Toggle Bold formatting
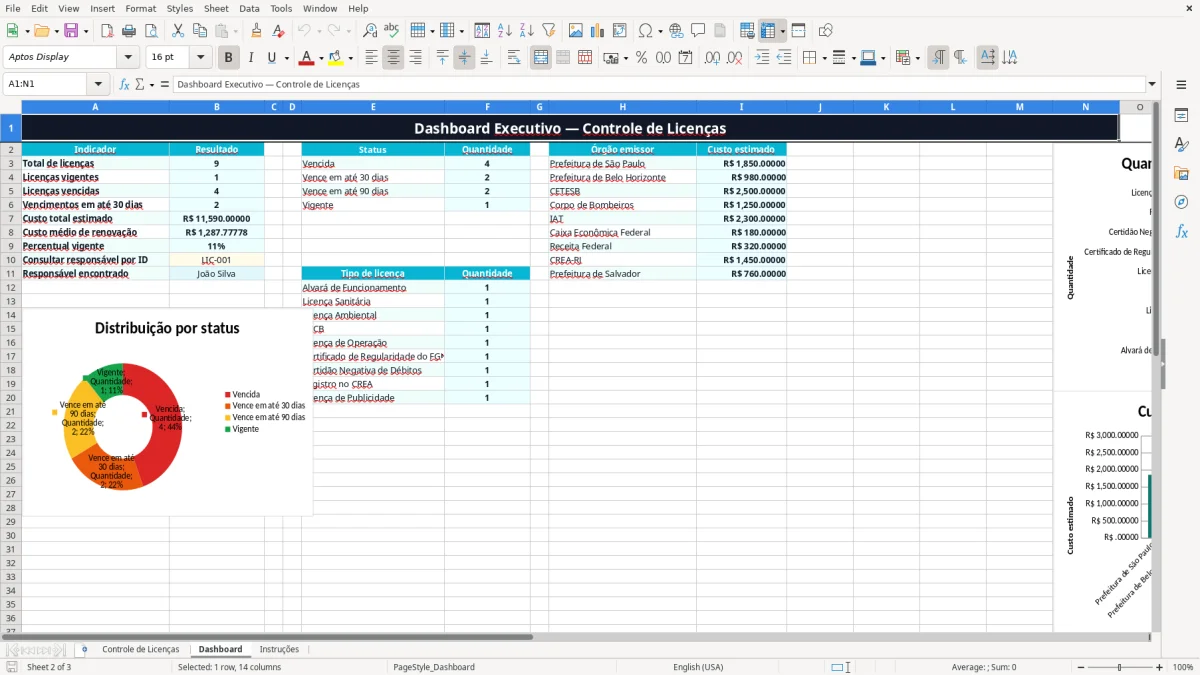 coord(229,58)
